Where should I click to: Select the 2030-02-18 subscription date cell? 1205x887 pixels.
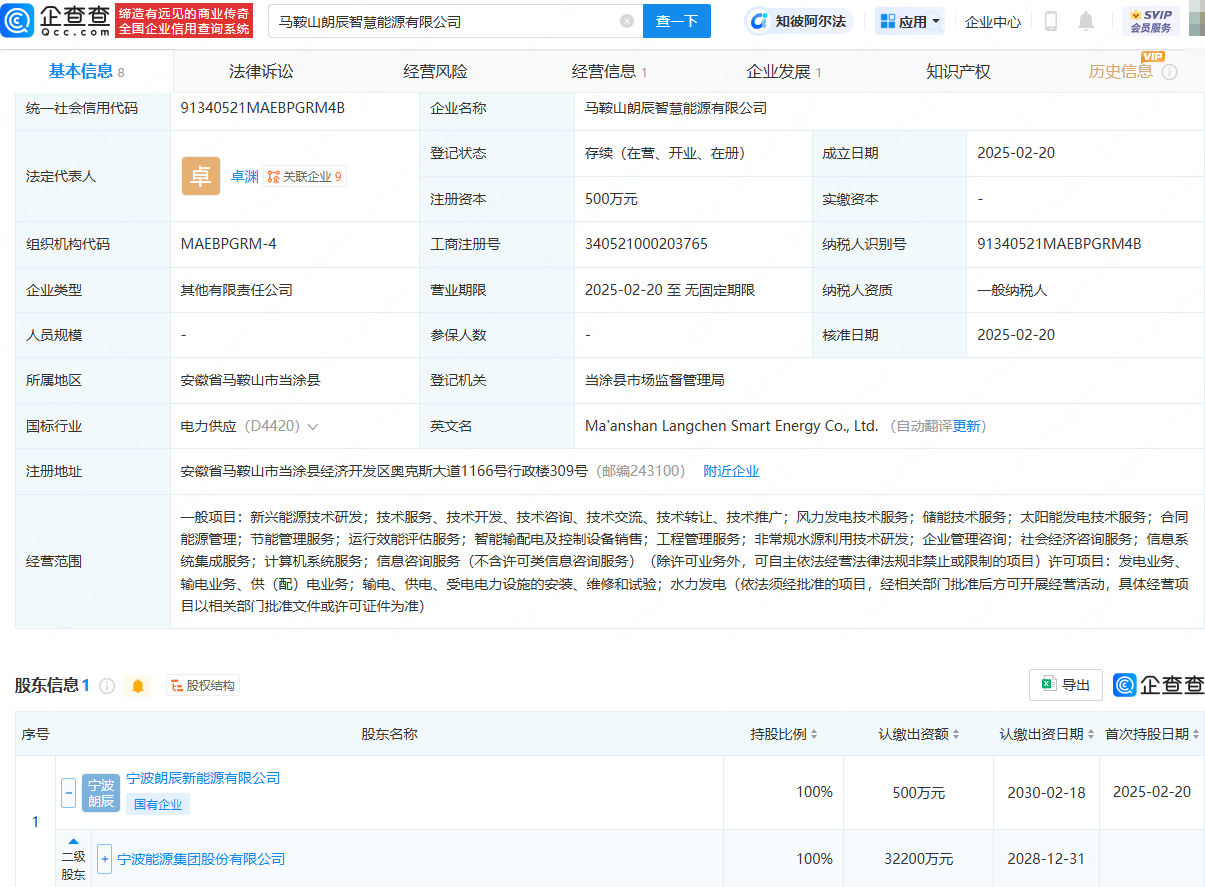1047,792
